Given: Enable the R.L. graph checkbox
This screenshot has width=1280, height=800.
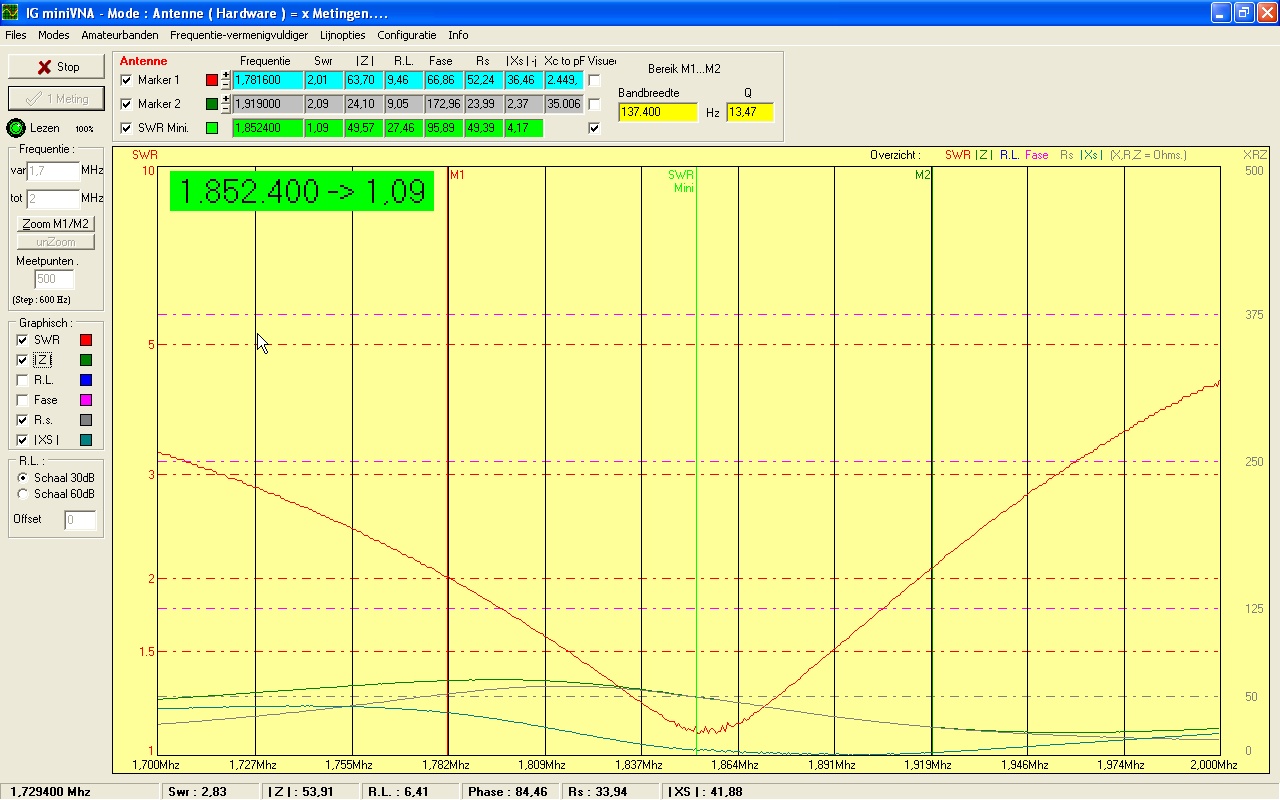Looking at the screenshot, I should pyautogui.click(x=23, y=380).
